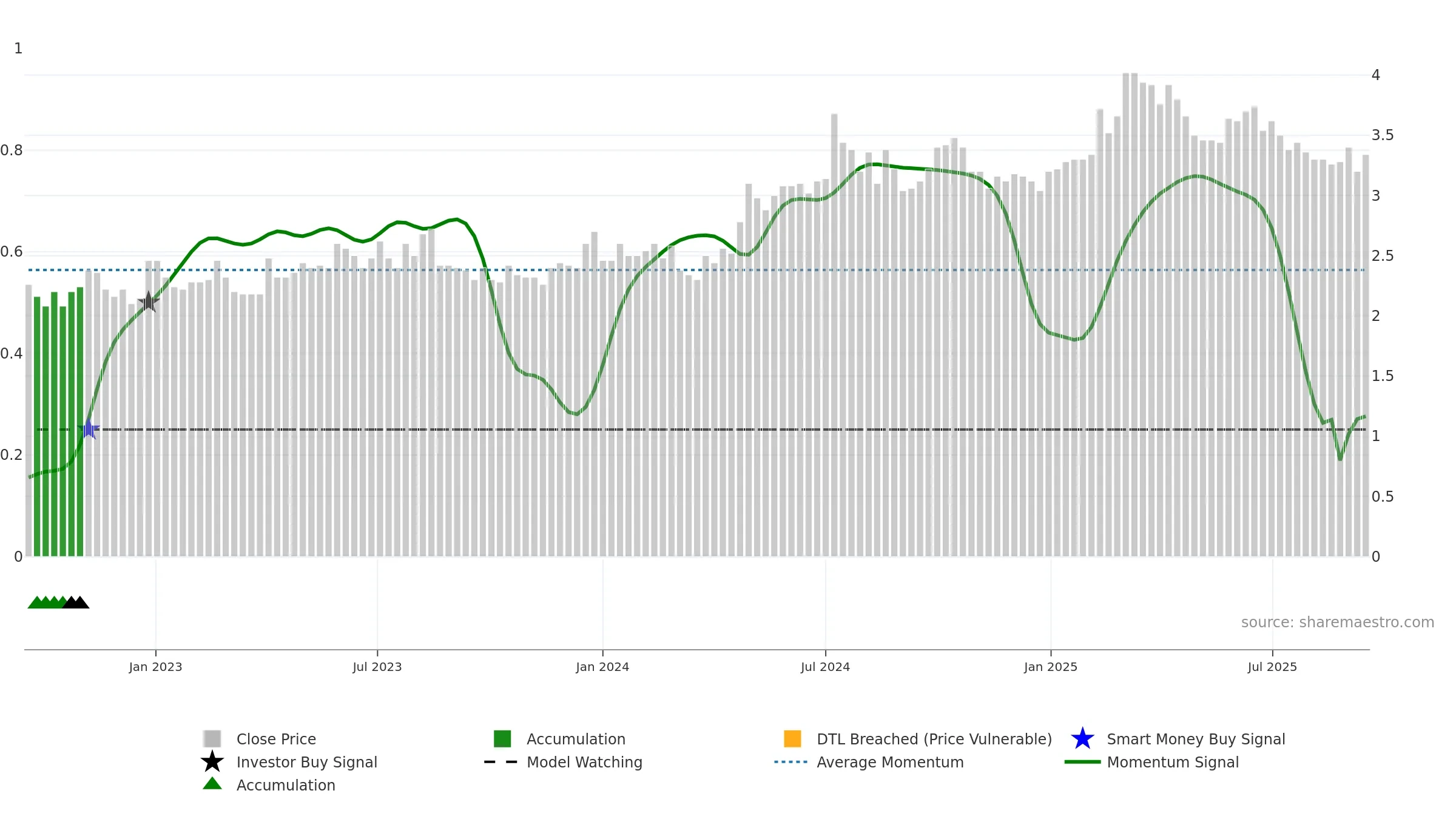Click the source sharemaestro.com text
This screenshot has width=1456, height=819.
click(1338, 622)
